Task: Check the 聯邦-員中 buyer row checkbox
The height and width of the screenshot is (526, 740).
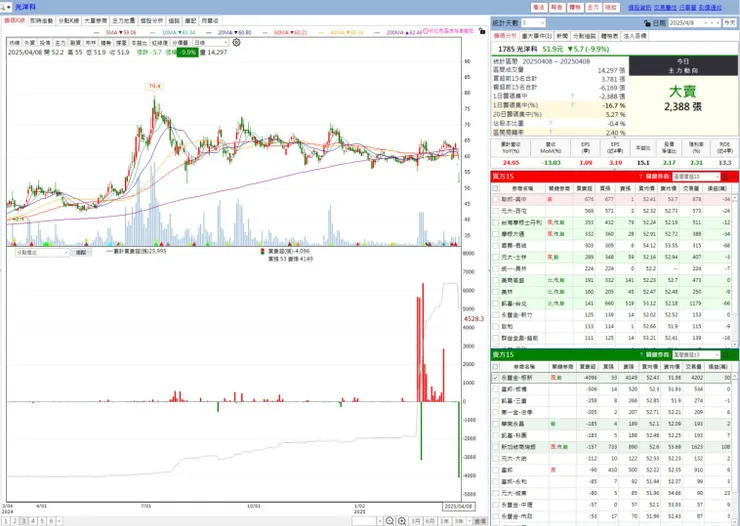Action: click(495, 200)
